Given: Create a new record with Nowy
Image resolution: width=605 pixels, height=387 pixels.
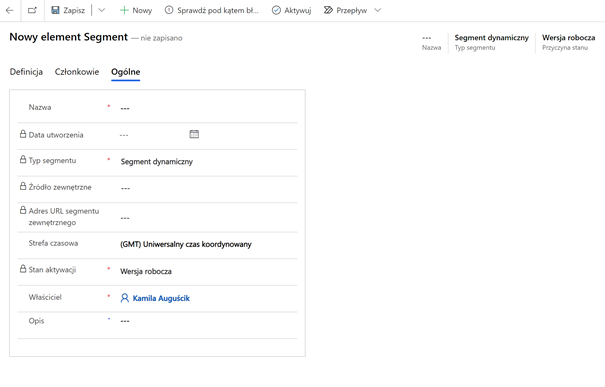Looking at the screenshot, I should click(136, 10).
